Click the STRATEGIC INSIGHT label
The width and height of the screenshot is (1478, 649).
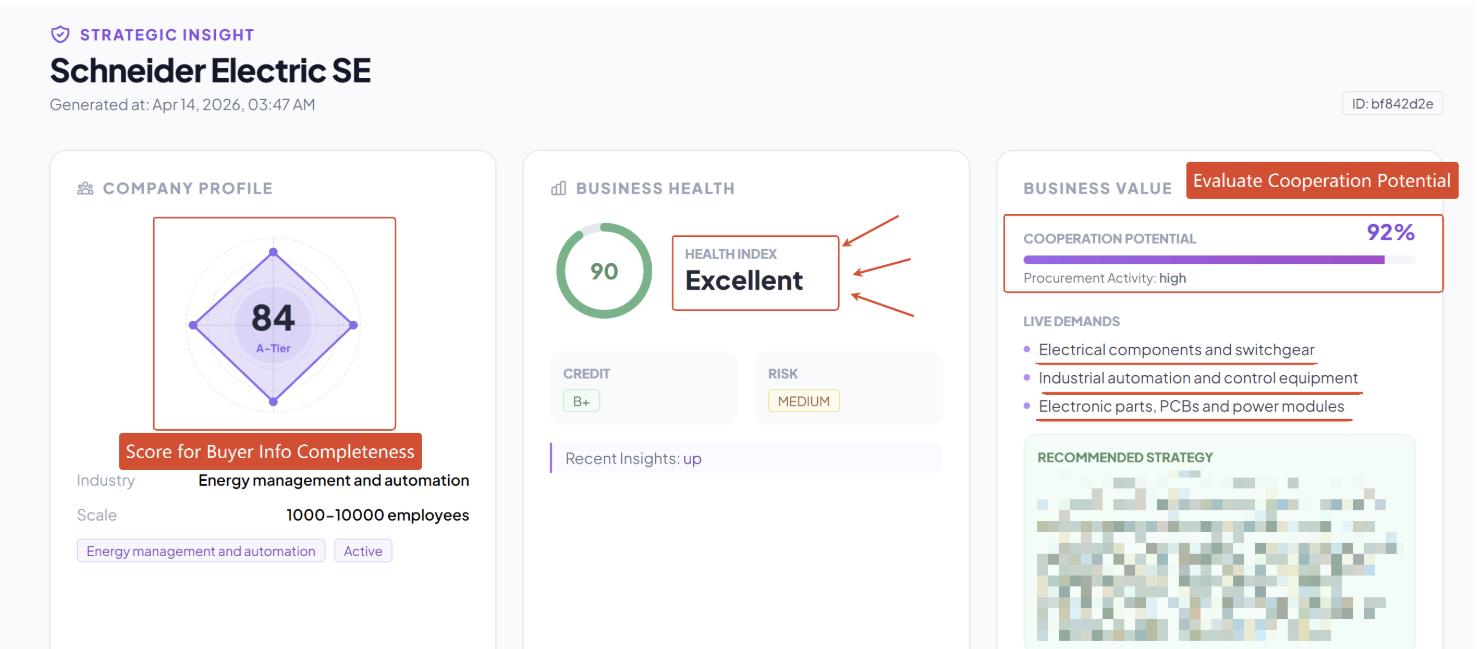point(167,35)
